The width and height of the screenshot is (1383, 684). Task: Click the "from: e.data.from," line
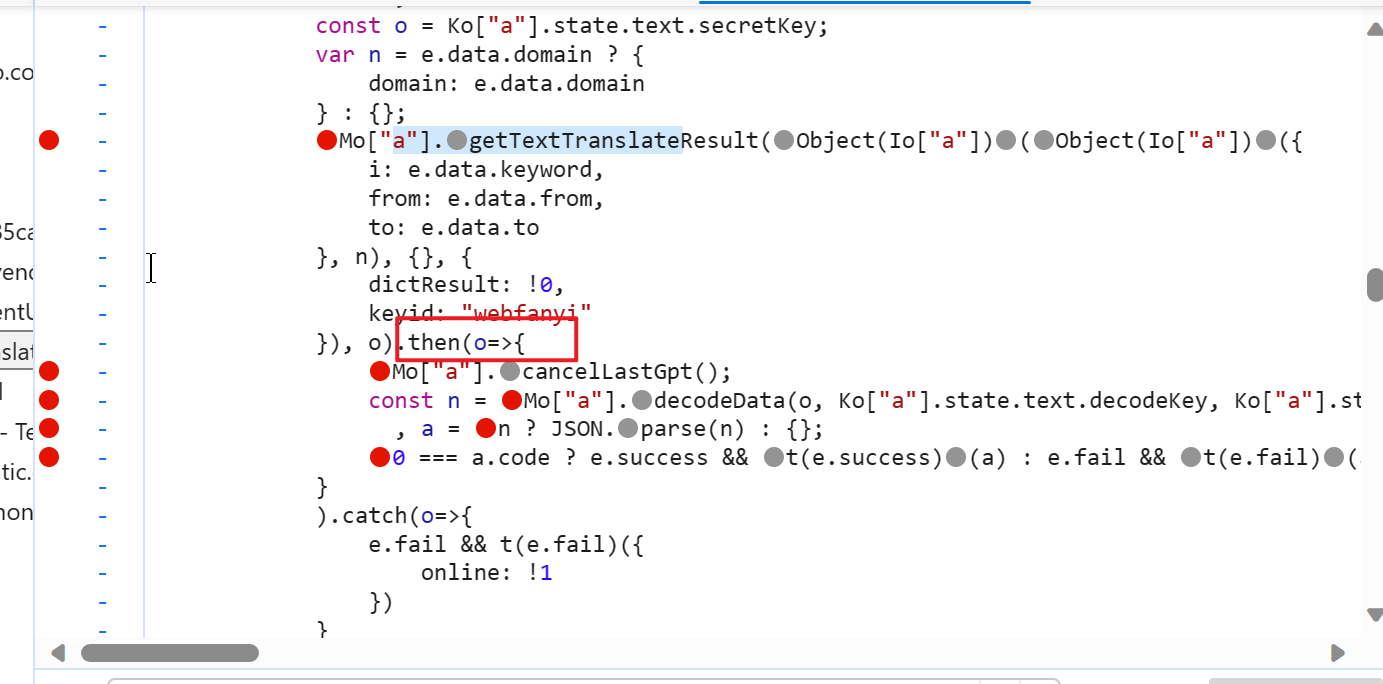[x=486, y=199]
